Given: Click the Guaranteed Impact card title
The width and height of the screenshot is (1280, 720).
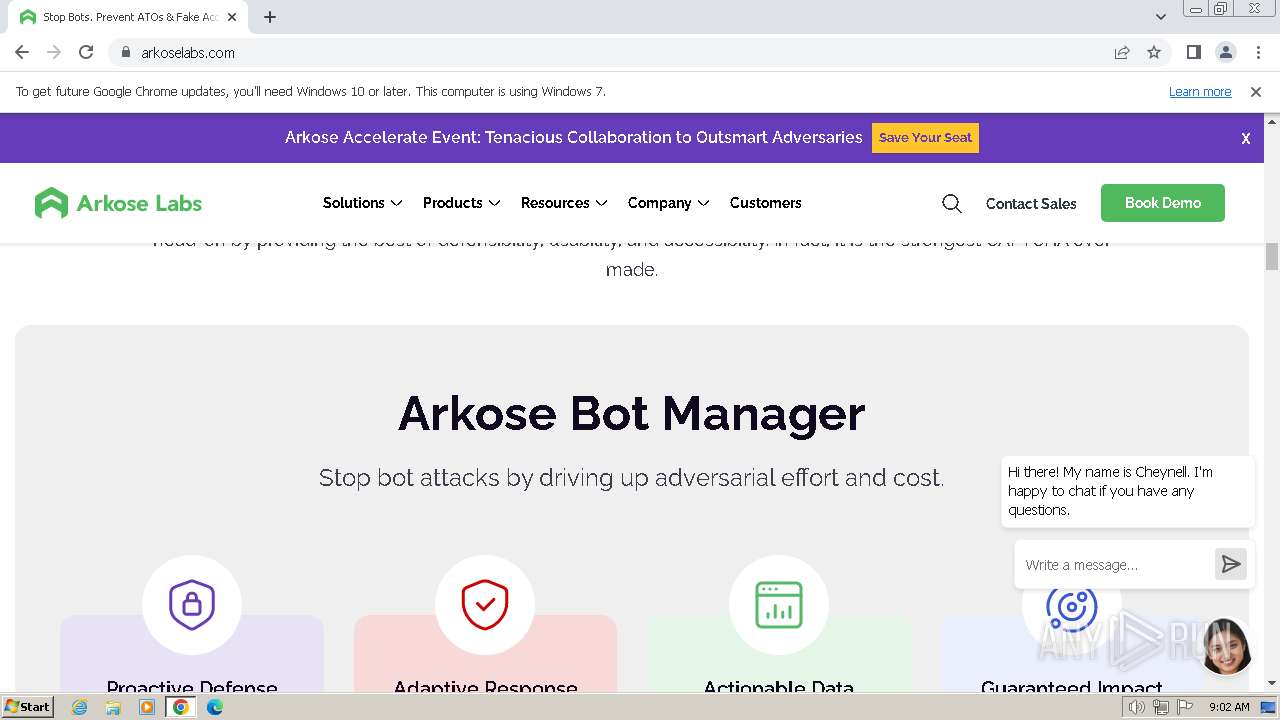Looking at the screenshot, I should 1072,688.
